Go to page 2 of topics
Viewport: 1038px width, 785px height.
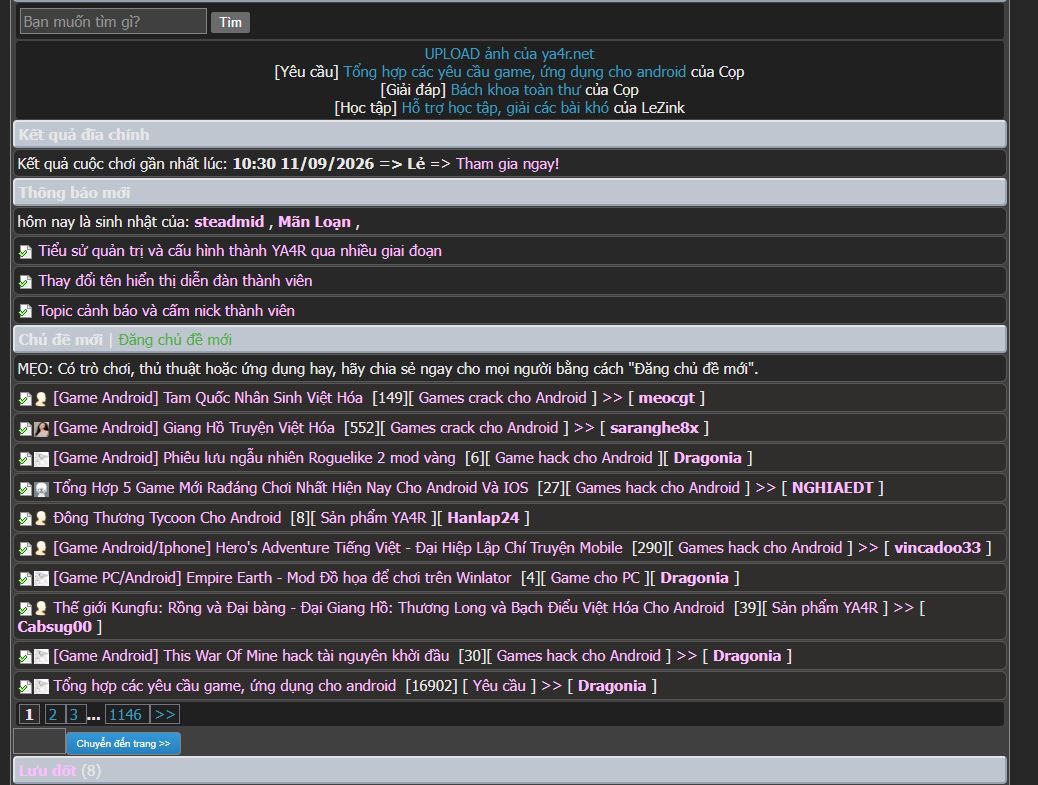pyautogui.click(x=53, y=715)
